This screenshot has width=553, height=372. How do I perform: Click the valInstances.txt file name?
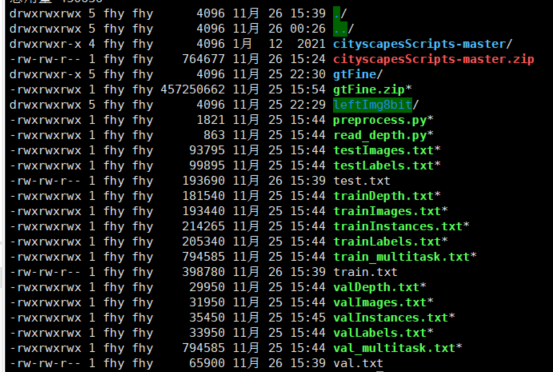click(x=390, y=317)
